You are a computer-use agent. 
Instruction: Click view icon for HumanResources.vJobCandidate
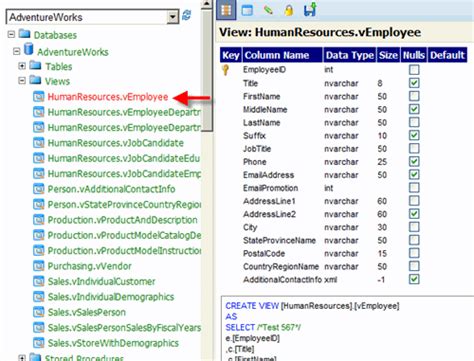pos(39,143)
